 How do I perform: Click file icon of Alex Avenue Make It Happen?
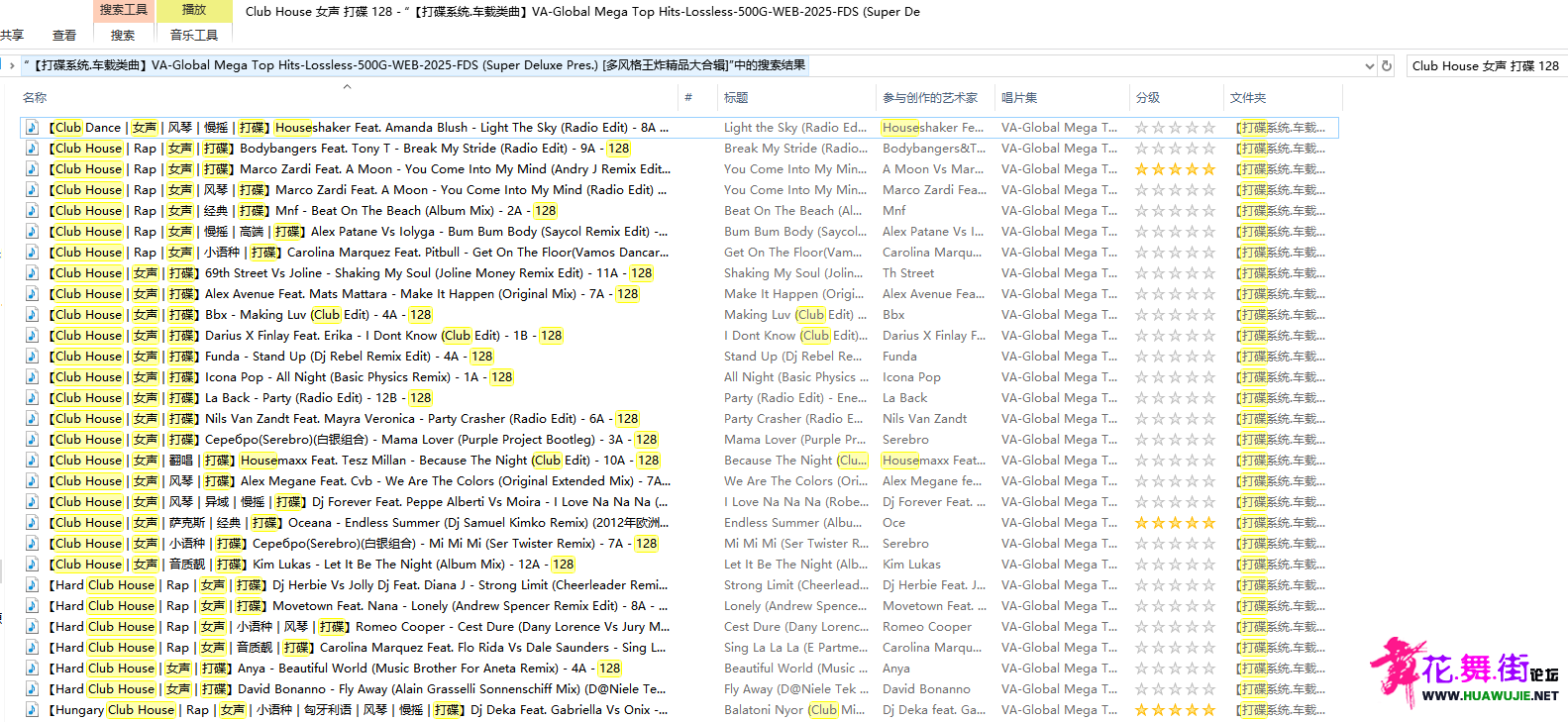click(x=33, y=294)
